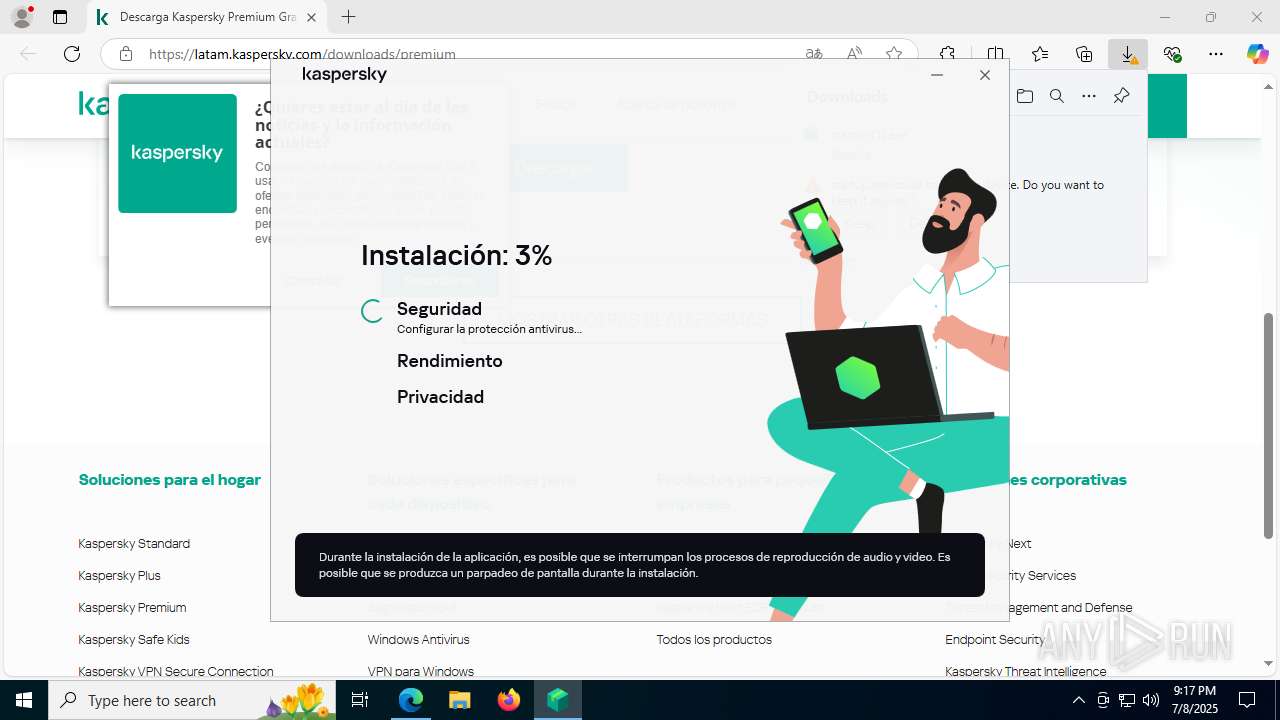Select Kaspersky installer taskbar icon
The height and width of the screenshot is (720, 1280).
coord(558,700)
